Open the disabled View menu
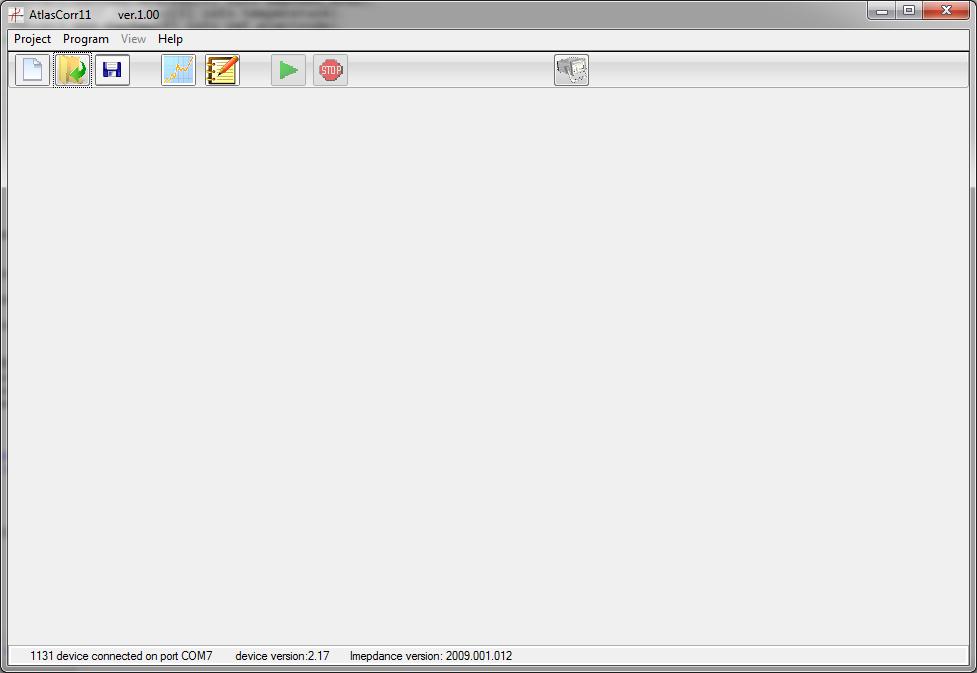 pyautogui.click(x=133, y=39)
